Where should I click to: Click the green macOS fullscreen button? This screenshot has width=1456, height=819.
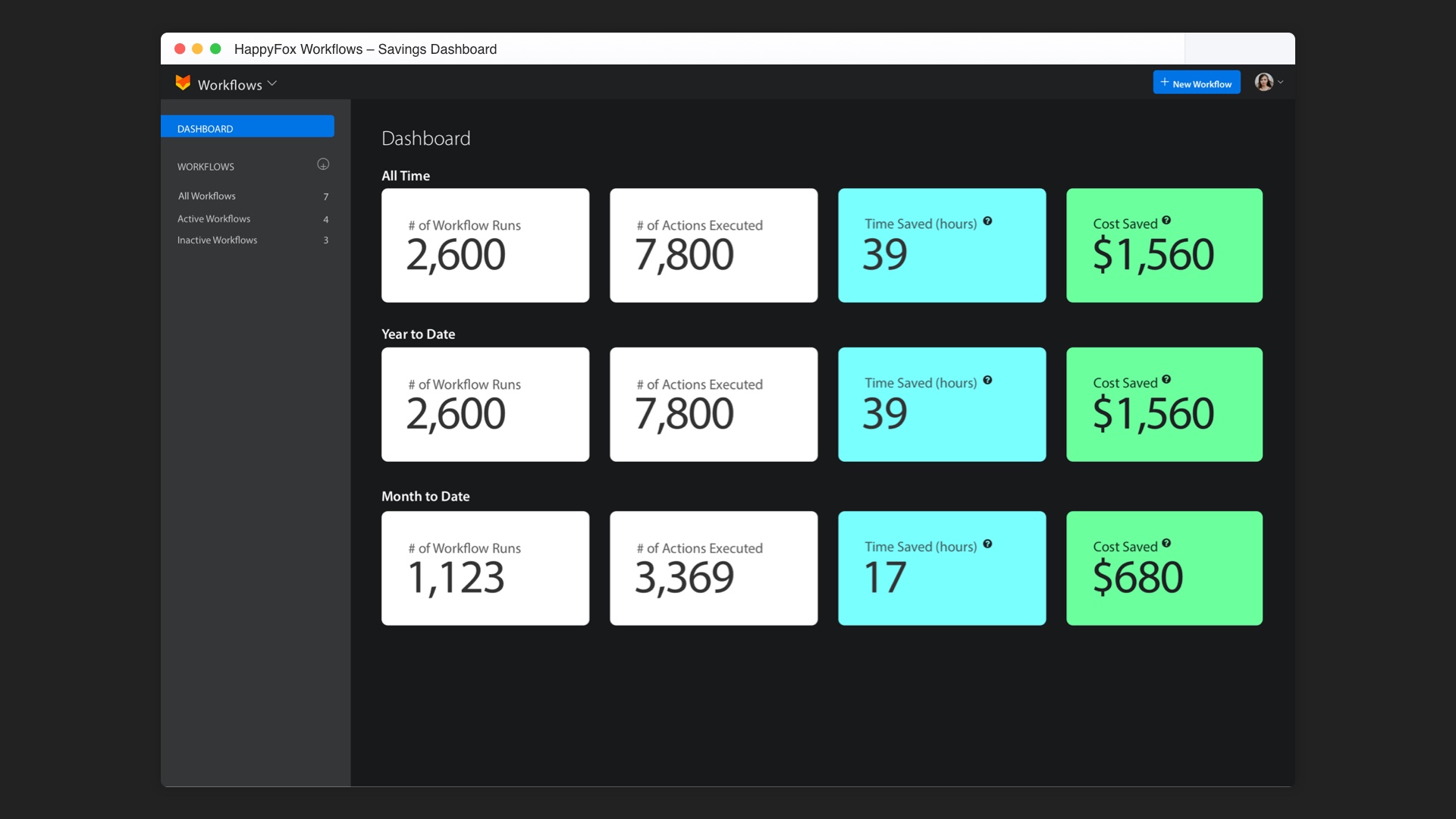pyautogui.click(x=215, y=49)
